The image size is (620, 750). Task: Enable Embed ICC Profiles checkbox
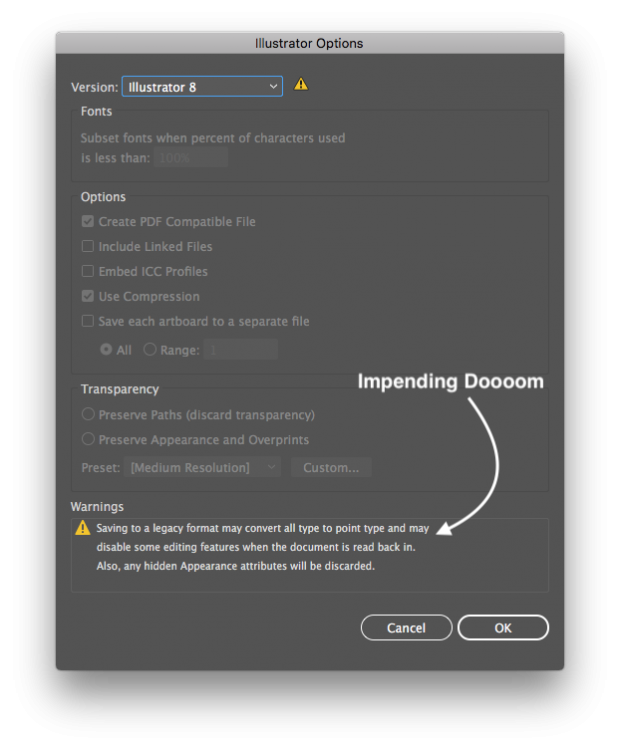[x=88, y=271]
